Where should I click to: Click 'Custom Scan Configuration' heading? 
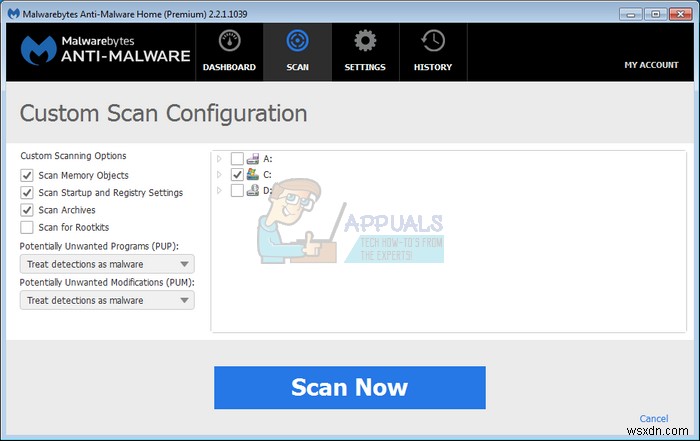coord(163,113)
